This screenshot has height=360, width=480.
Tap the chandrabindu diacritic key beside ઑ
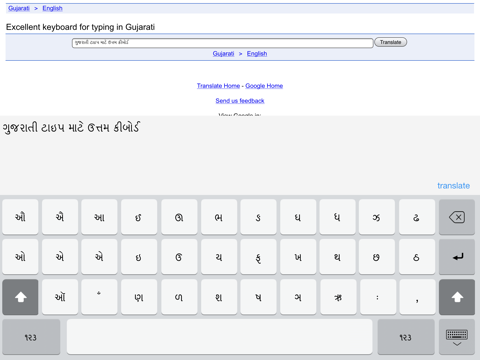point(99,297)
